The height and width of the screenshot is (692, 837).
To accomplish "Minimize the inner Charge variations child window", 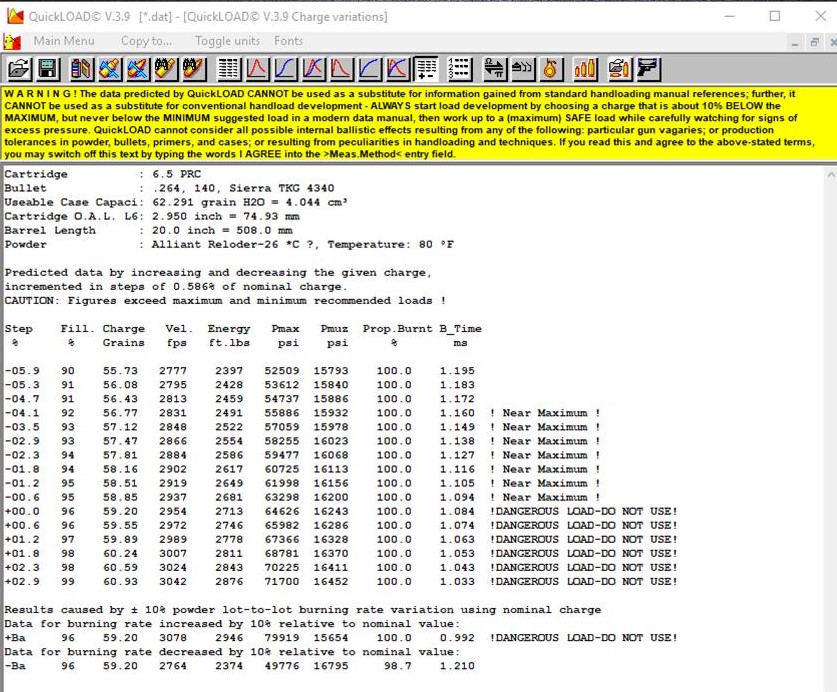I will 795,42.
